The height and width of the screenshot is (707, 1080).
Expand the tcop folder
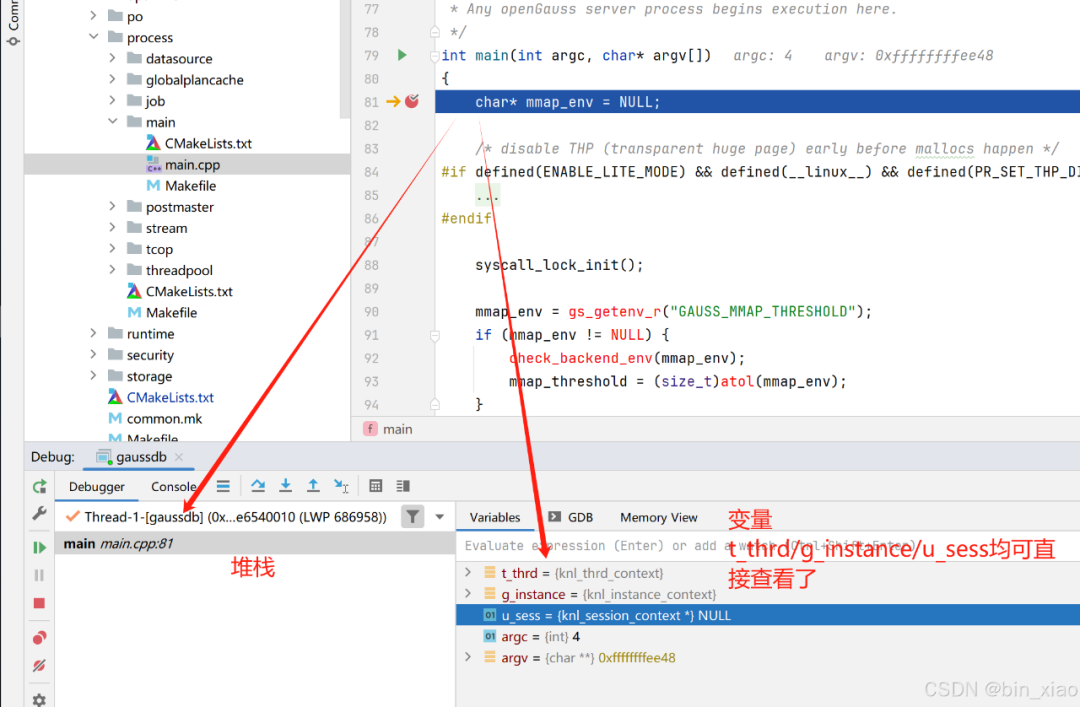113,249
